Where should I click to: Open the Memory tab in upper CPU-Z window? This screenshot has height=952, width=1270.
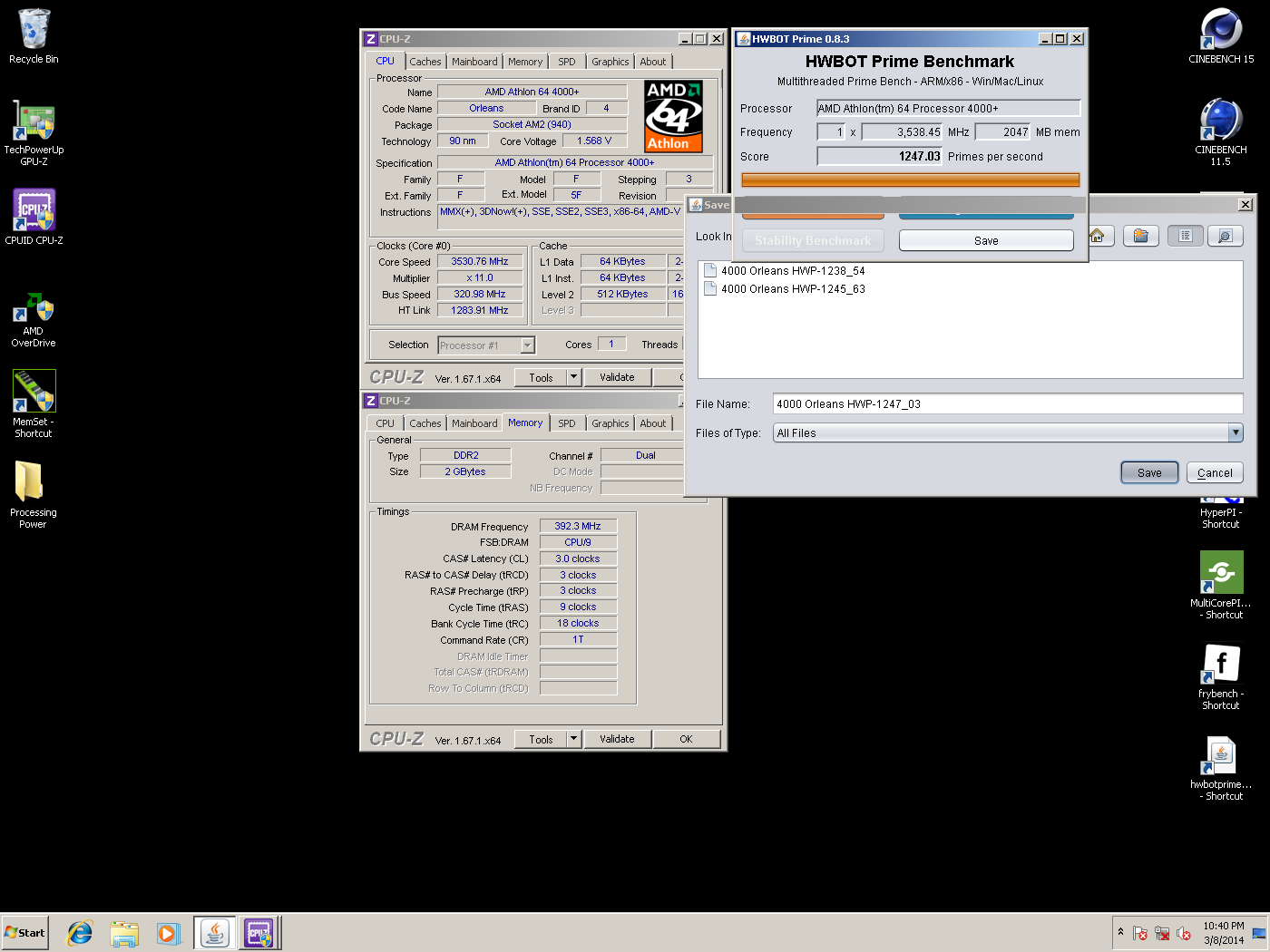click(525, 62)
